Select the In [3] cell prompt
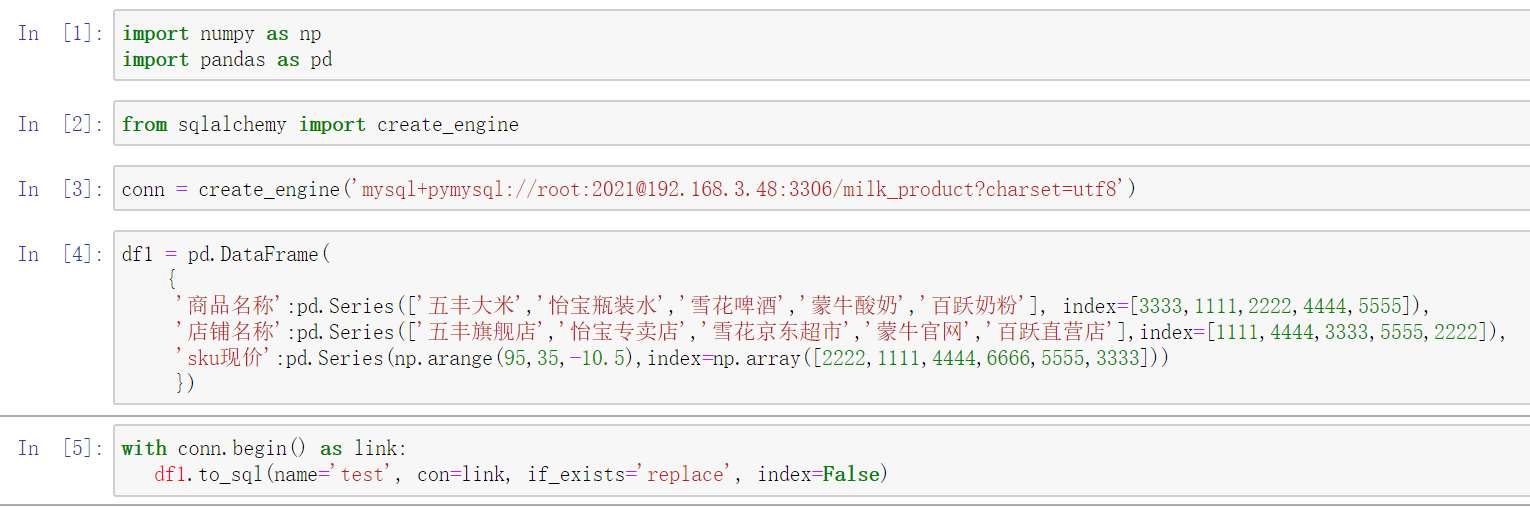1530x508 pixels. coord(60,189)
